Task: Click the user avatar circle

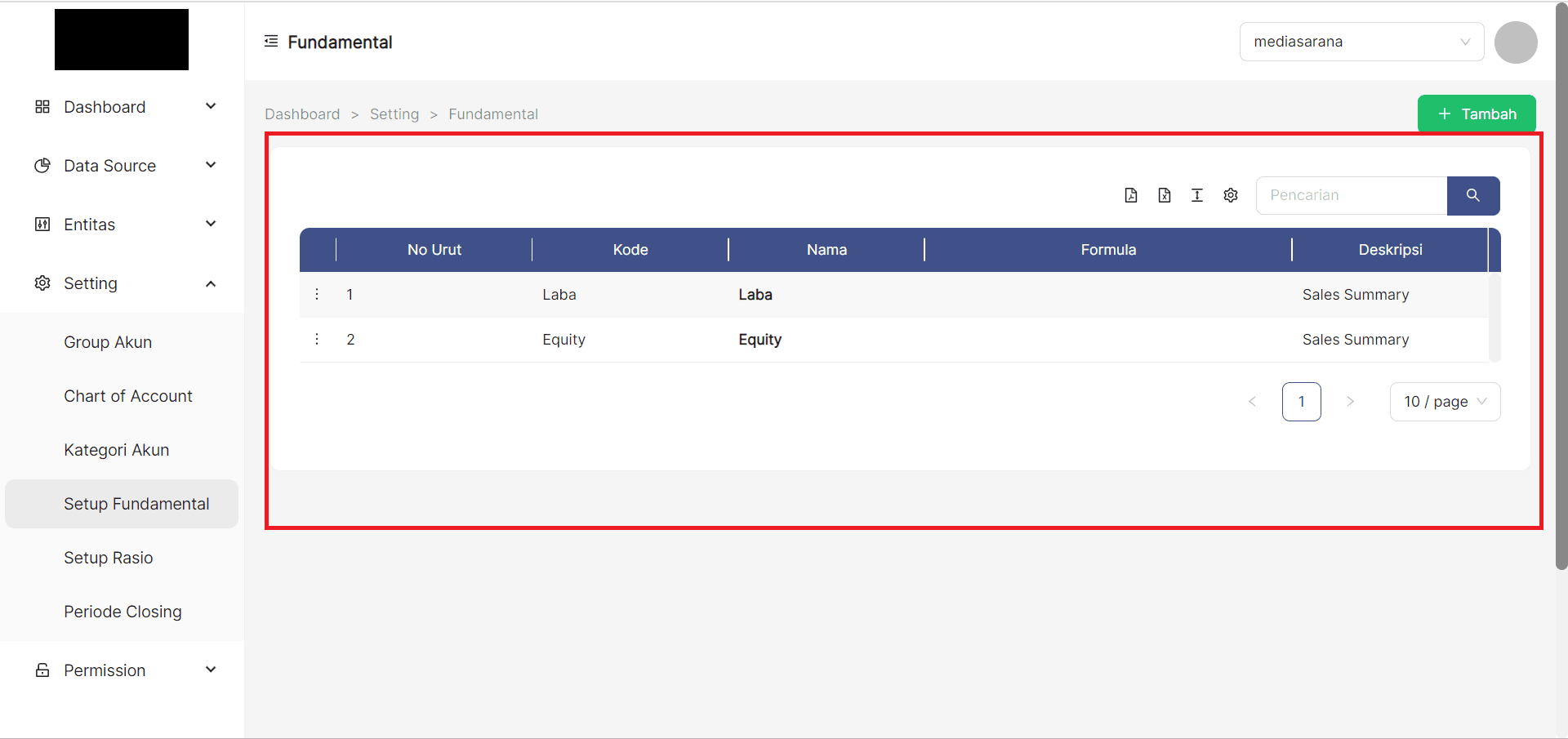Action: coord(1516,42)
